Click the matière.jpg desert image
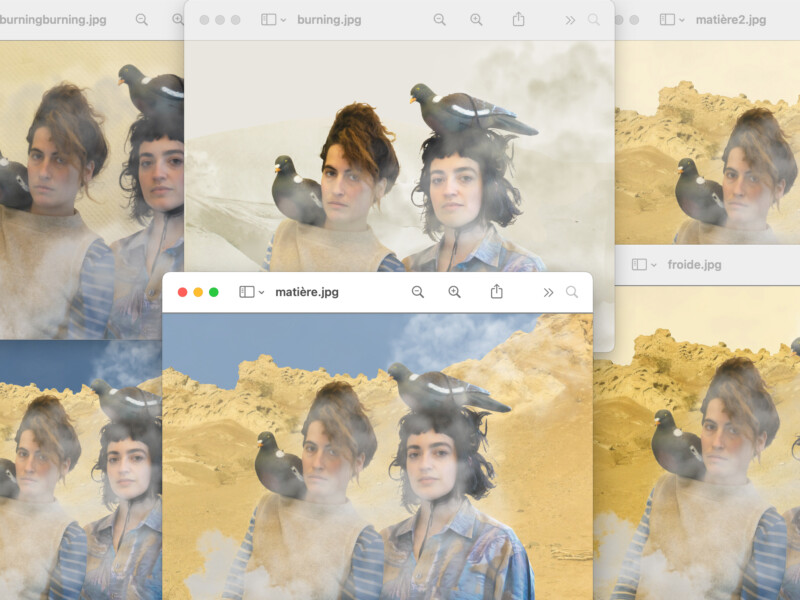 click(x=378, y=457)
